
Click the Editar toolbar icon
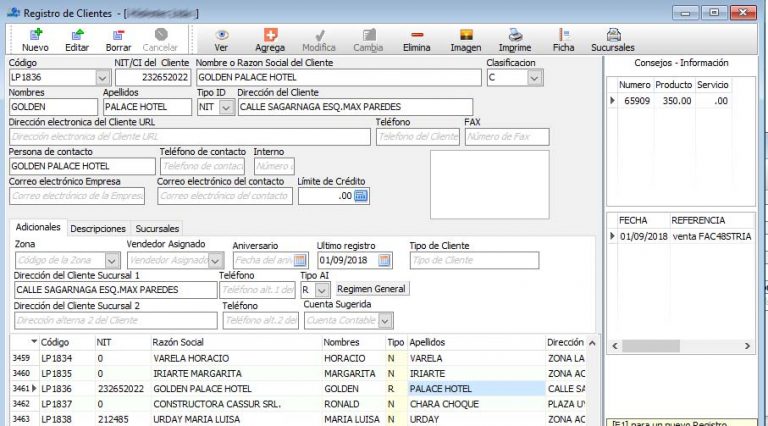77,35
